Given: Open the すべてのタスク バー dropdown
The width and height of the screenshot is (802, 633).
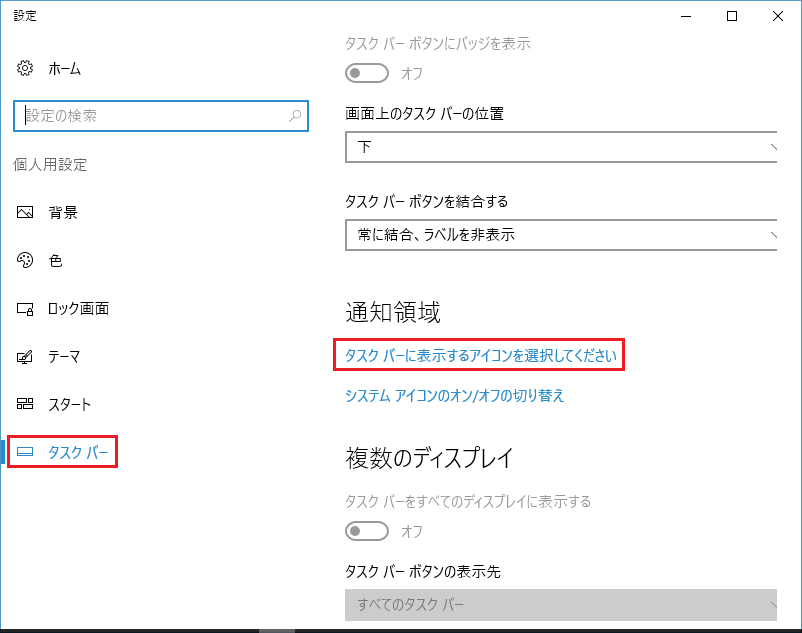Looking at the screenshot, I should (560, 605).
